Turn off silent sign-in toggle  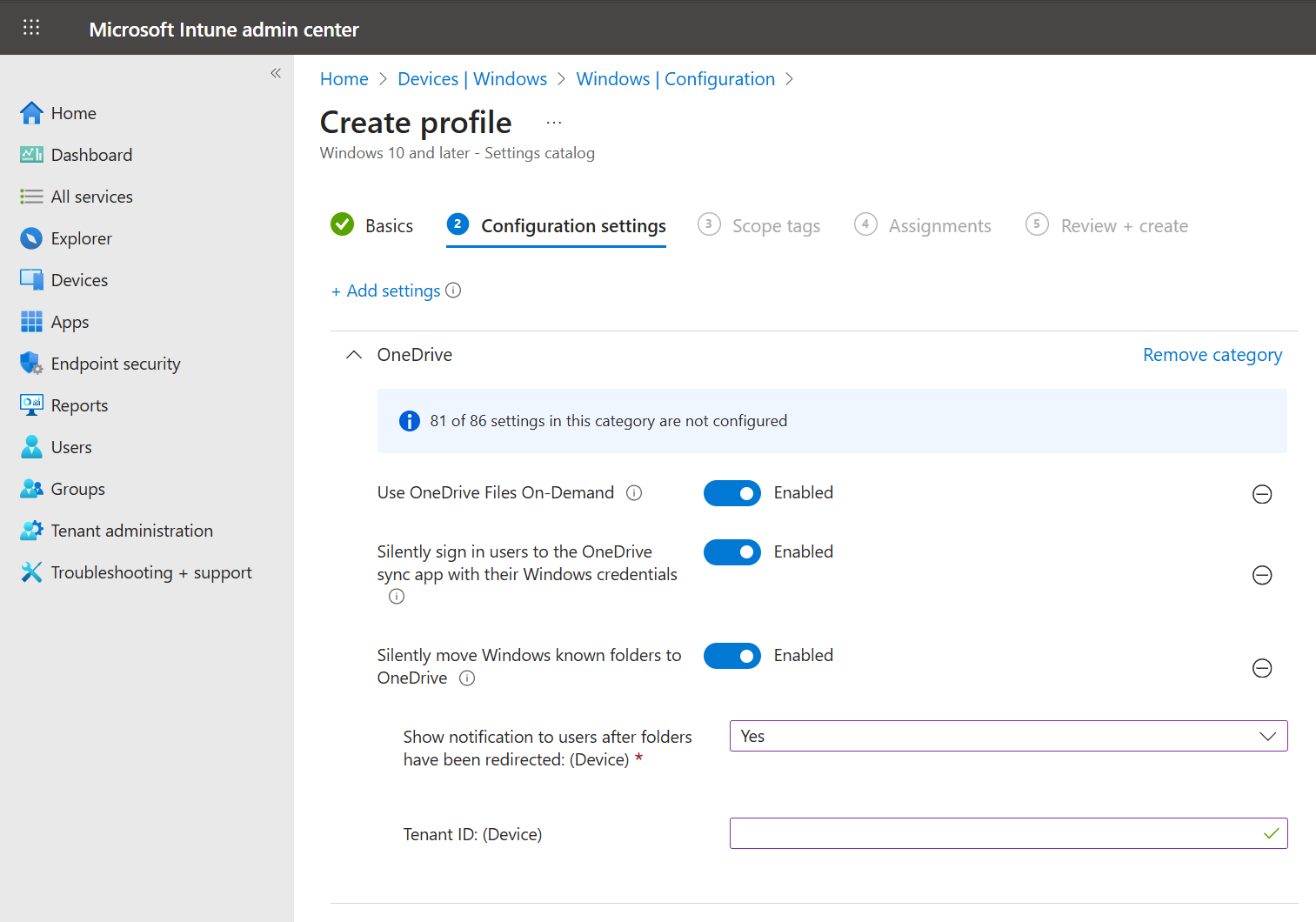[731, 552]
